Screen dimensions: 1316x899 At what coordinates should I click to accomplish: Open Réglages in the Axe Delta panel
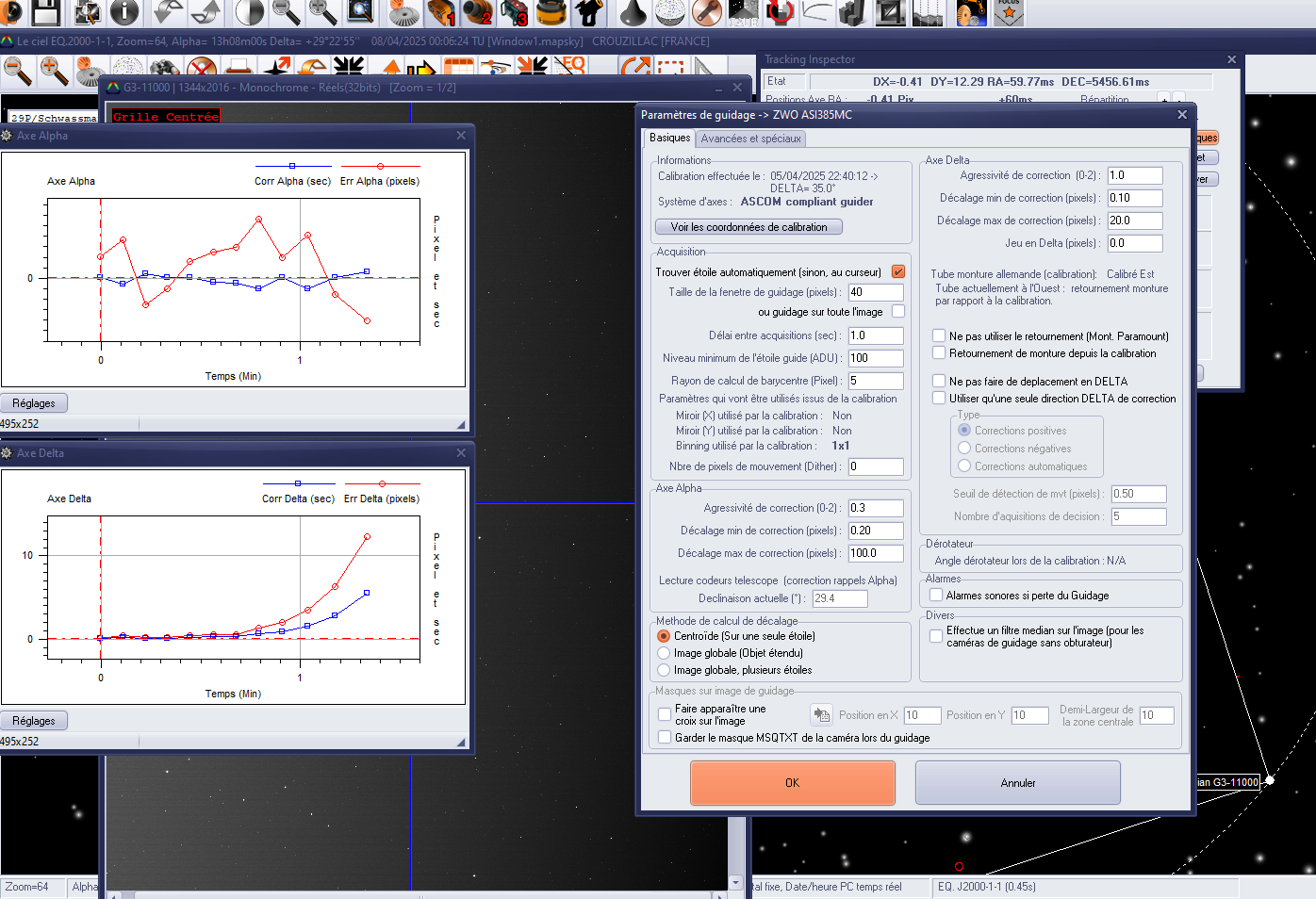pyautogui.click(x=34, y=721)
